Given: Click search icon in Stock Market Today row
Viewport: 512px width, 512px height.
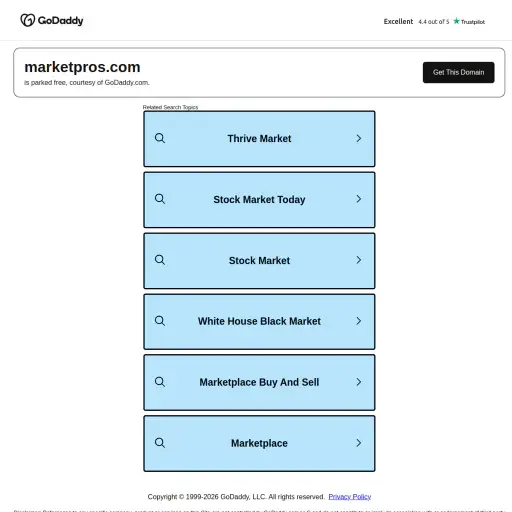Looking at the screenshot, I should 160,199.
